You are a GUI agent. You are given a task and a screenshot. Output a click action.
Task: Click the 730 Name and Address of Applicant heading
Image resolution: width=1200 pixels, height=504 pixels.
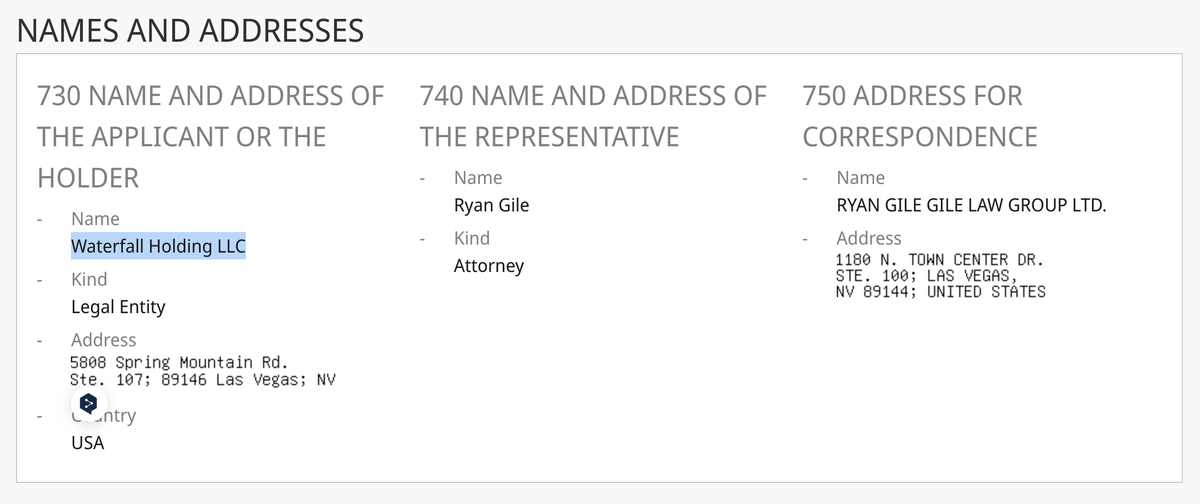tap(210, 137)
